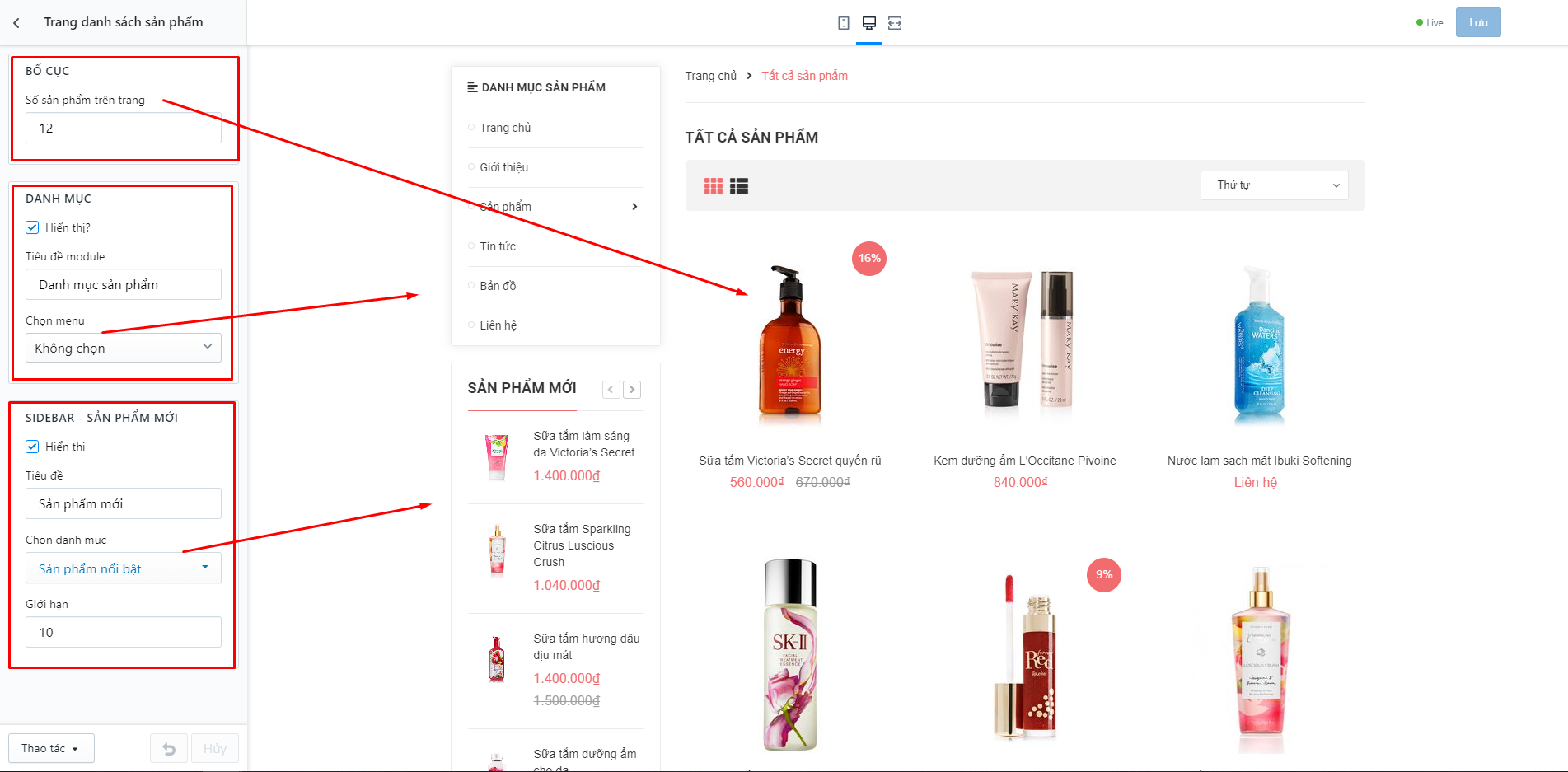
Task: Click the 'Tiêu đề module' input field
Action: (124, 284)
